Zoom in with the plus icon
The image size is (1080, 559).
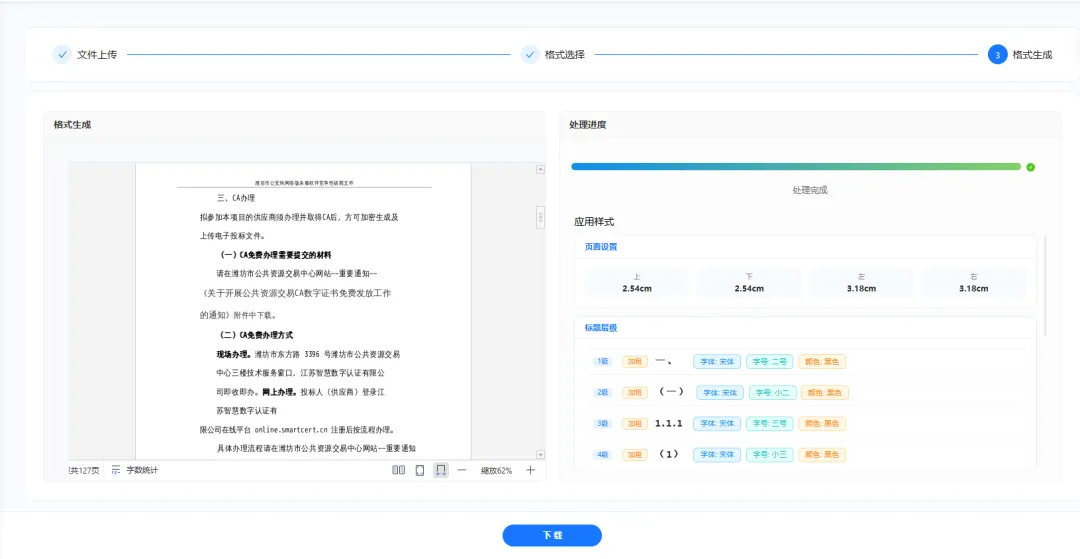click(x=530, y=470)
